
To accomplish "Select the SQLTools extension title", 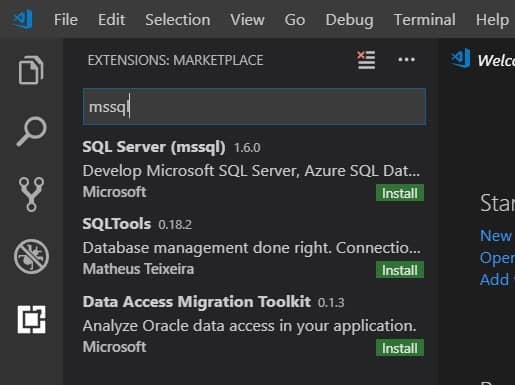I will click(117, 223).
